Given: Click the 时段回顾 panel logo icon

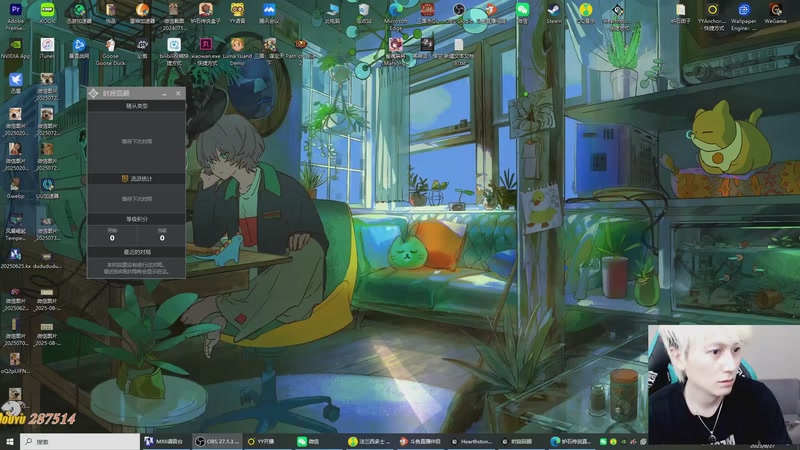Looking at the screenshot, I should (x=93, y=93).
